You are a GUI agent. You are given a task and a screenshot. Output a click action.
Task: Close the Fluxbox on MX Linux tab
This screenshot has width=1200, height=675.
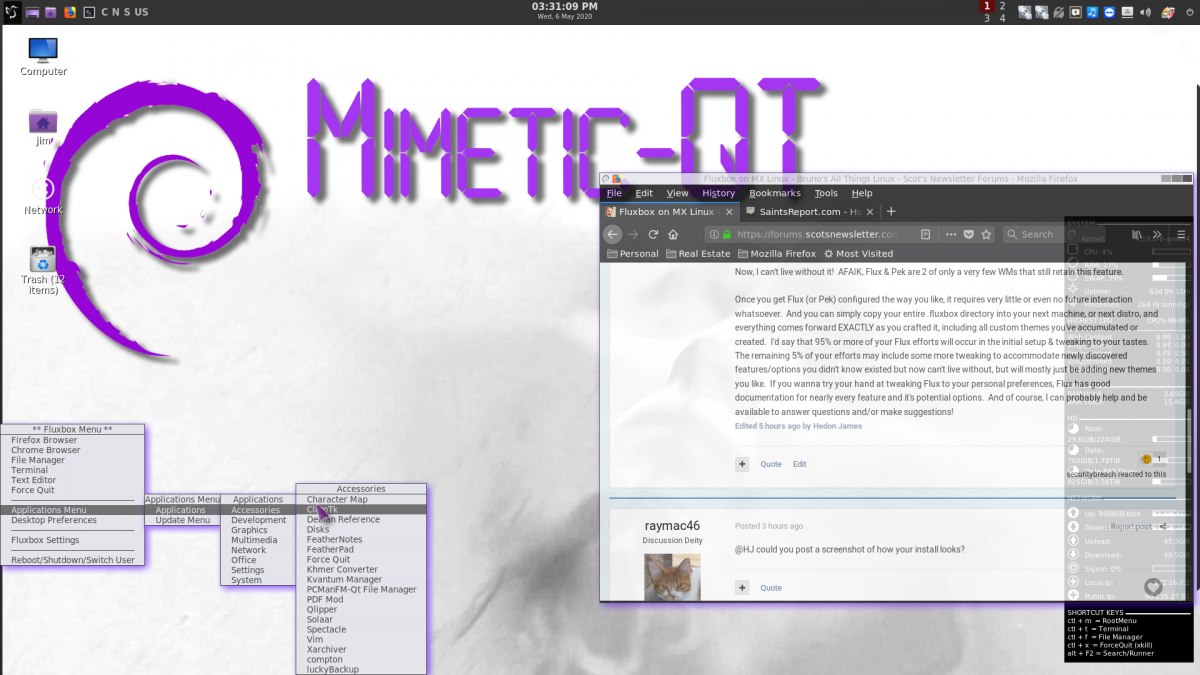tap(729, 212)
